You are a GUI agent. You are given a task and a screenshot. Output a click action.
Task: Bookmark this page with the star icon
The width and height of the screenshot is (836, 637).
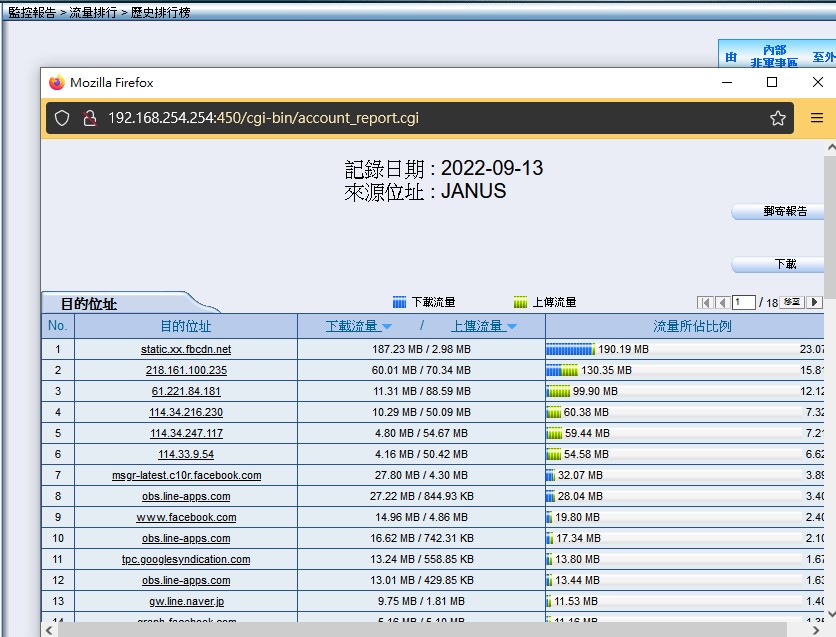pos(778,118)
